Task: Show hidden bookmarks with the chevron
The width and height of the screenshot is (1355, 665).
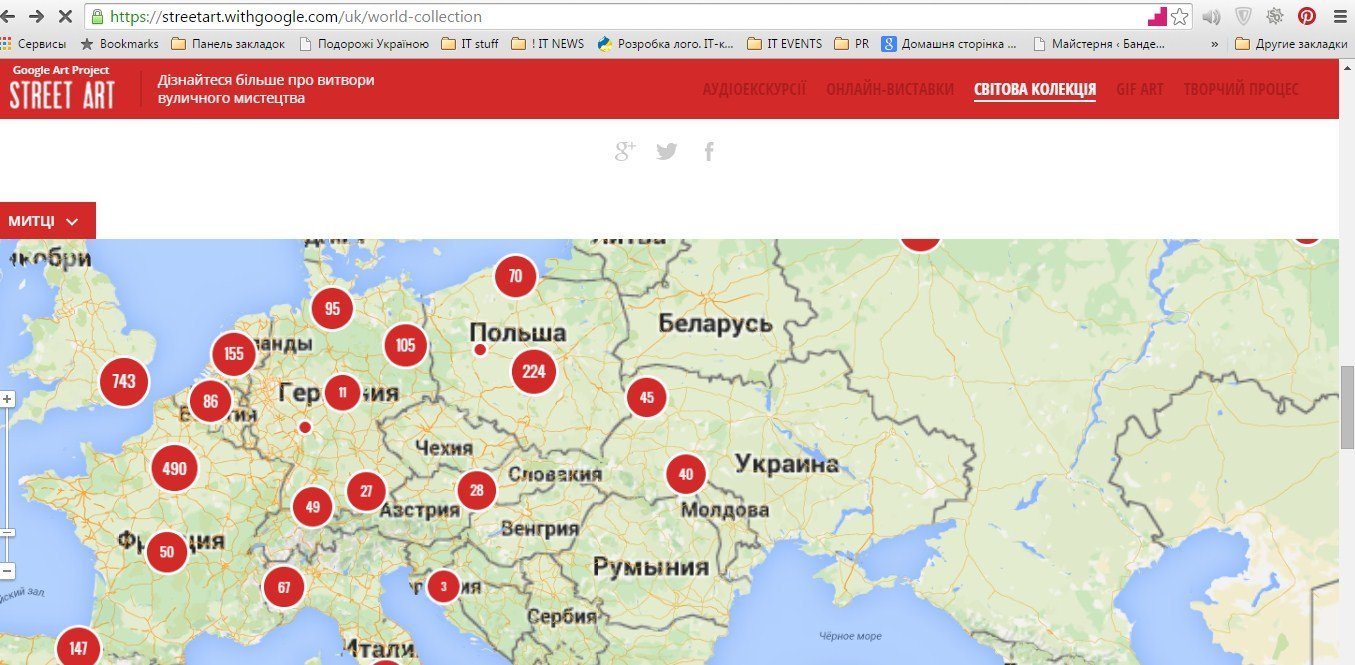Action: click(x=1214, y=44)
